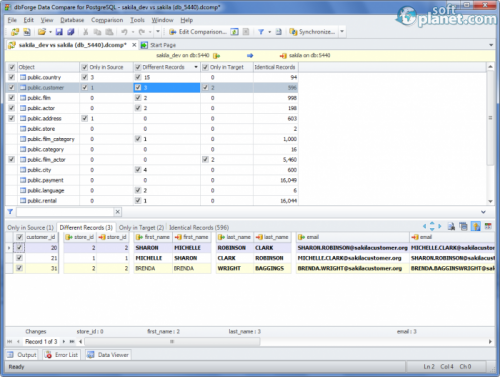Viewport: 500px width, 377px height.
Task: Click the report document icon beside the filter
Action: (x=279, y=32)
